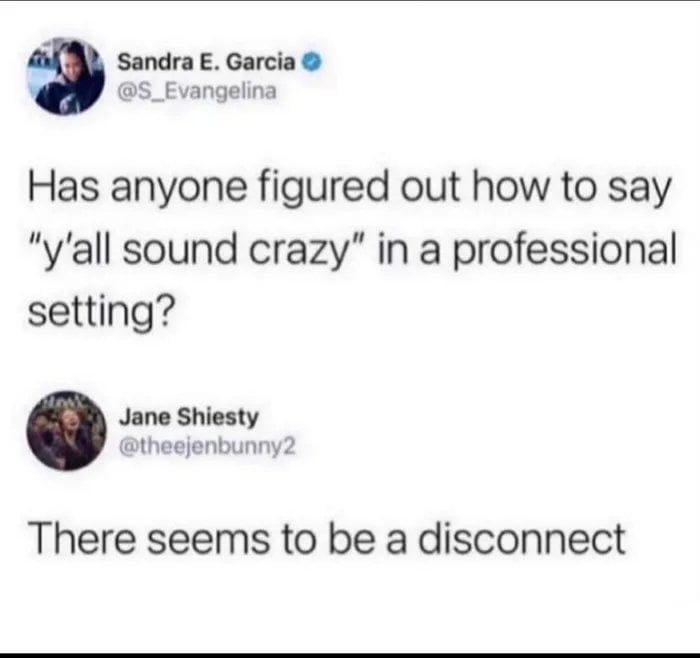Open the Jane Shiesty display name
Viewport: 700px width, 658px height.
click(188, 417)
